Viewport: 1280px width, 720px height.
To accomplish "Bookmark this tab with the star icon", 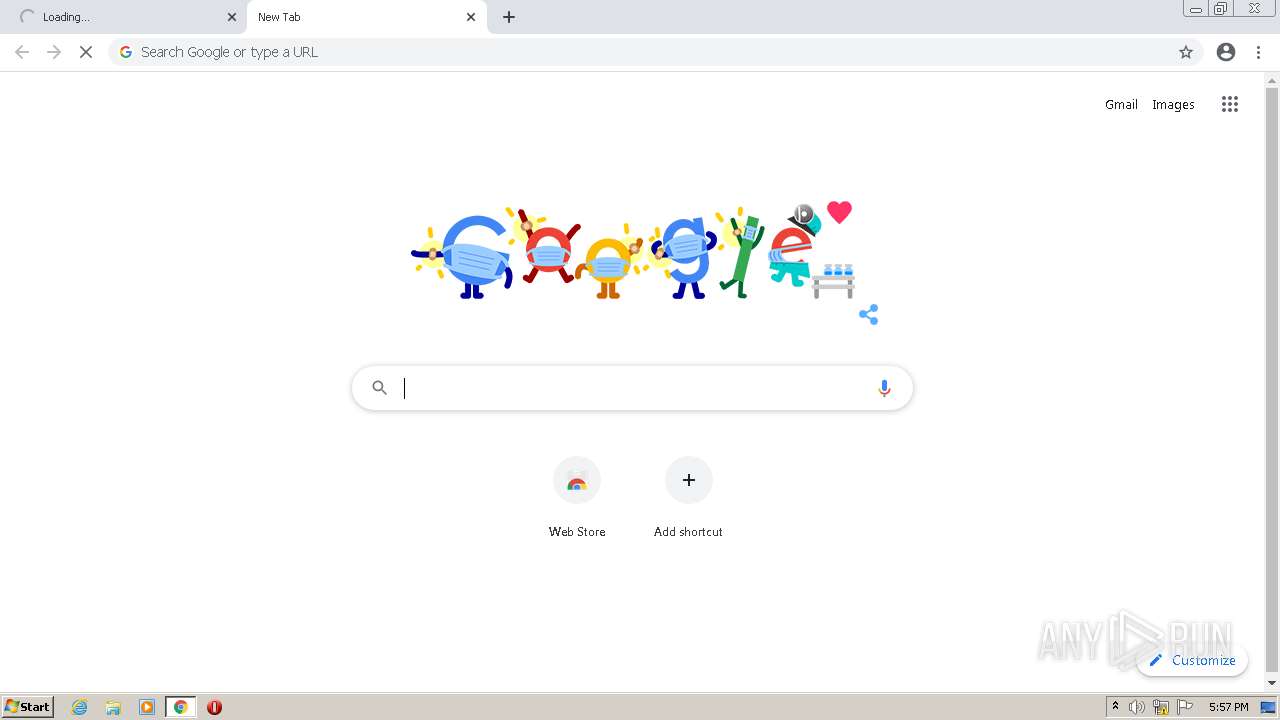I will point(1186,52).
